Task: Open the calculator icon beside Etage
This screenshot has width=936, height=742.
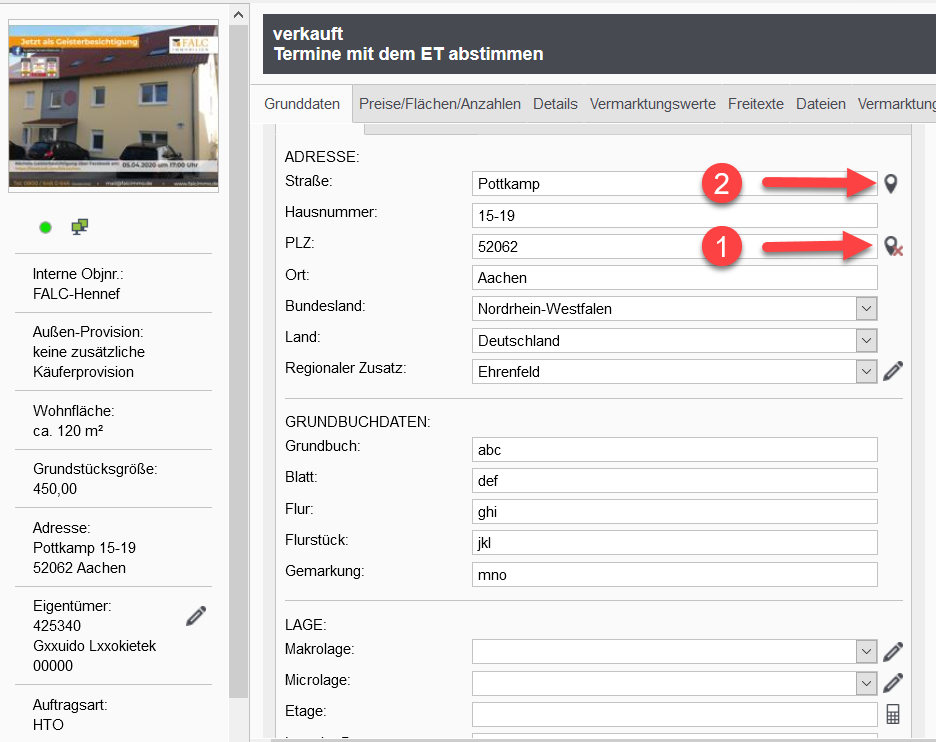Action: (893, 714)
